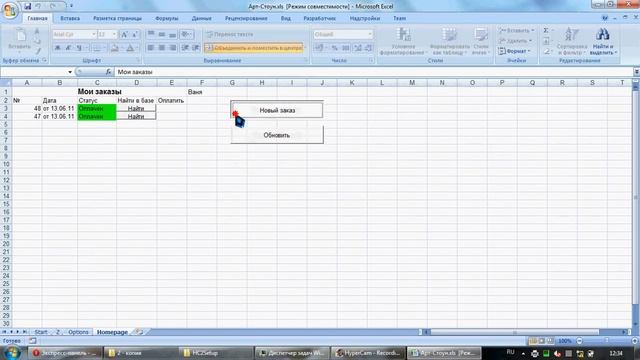Click the zoom level 100% button
The image size is (640, 360).
pos(564,341)
